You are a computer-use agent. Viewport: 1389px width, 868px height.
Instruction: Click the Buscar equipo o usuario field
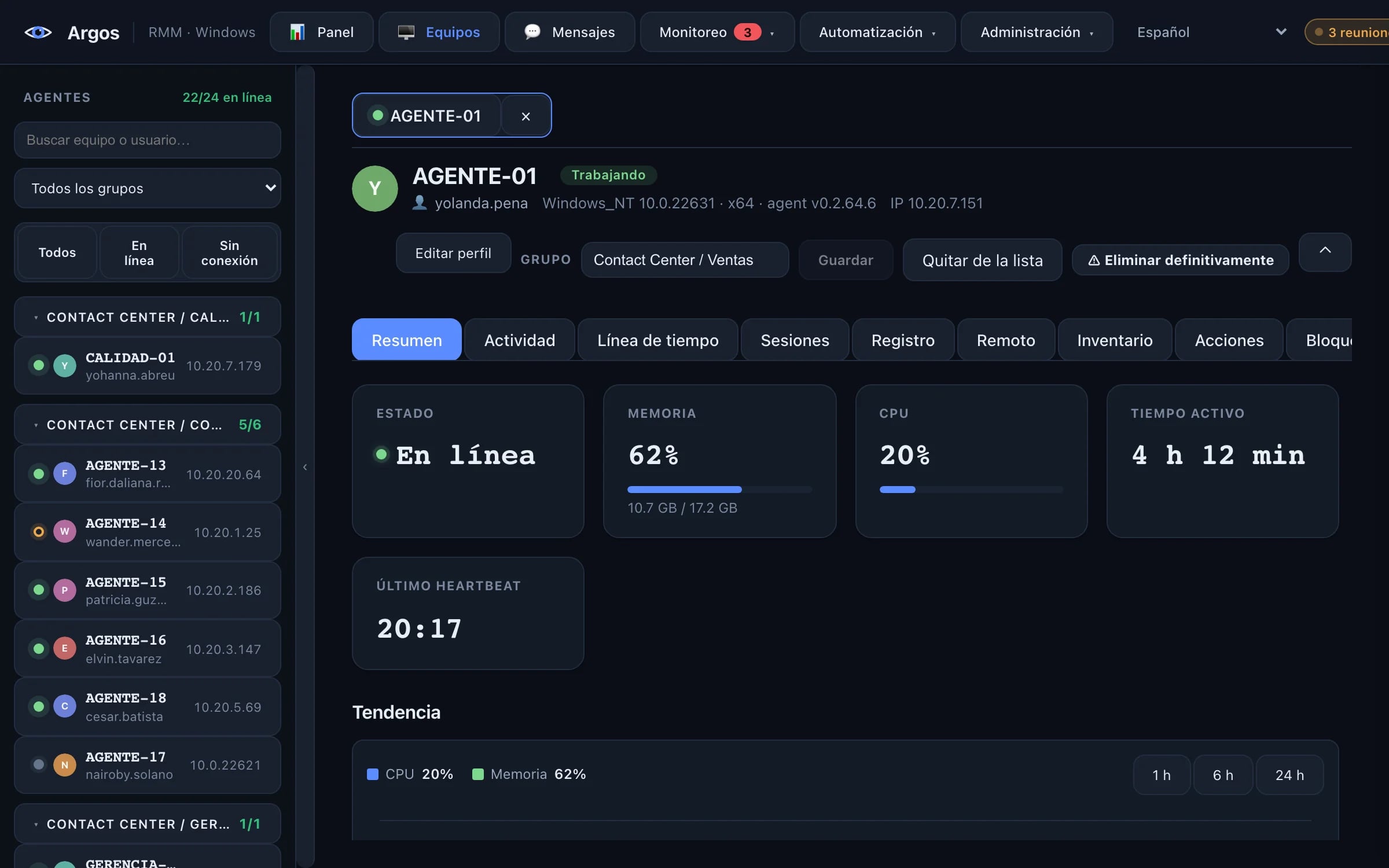pos(148,140)
